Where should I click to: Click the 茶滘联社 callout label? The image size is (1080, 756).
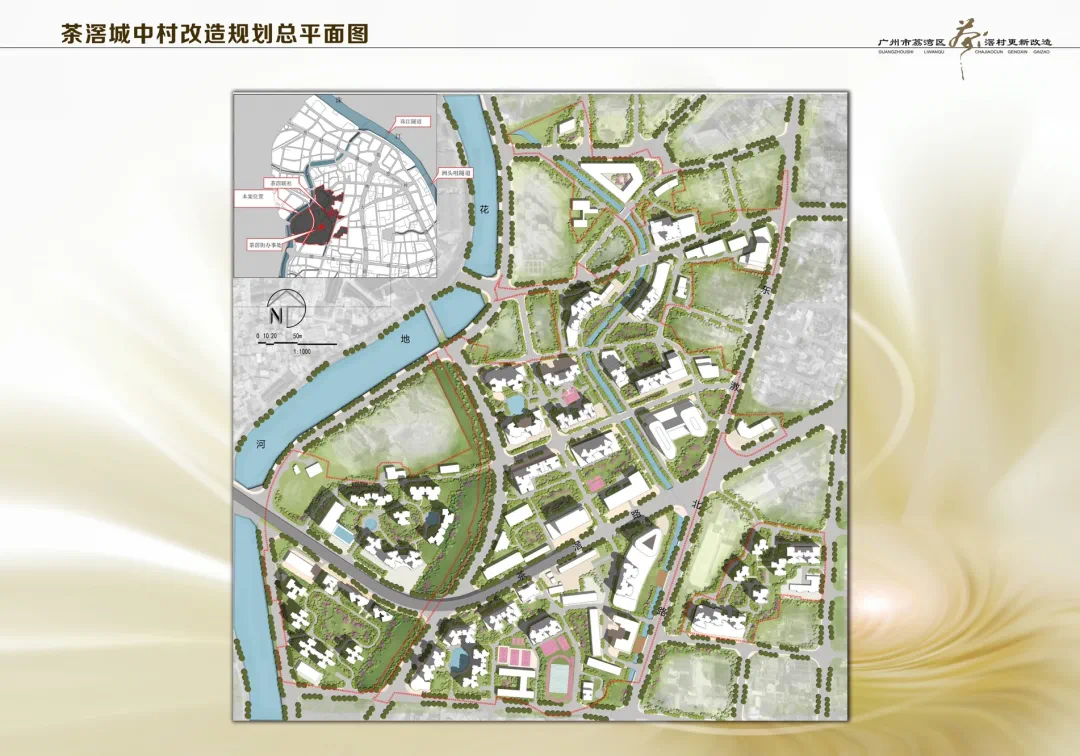pyautogui.click(x=280, y=184)
